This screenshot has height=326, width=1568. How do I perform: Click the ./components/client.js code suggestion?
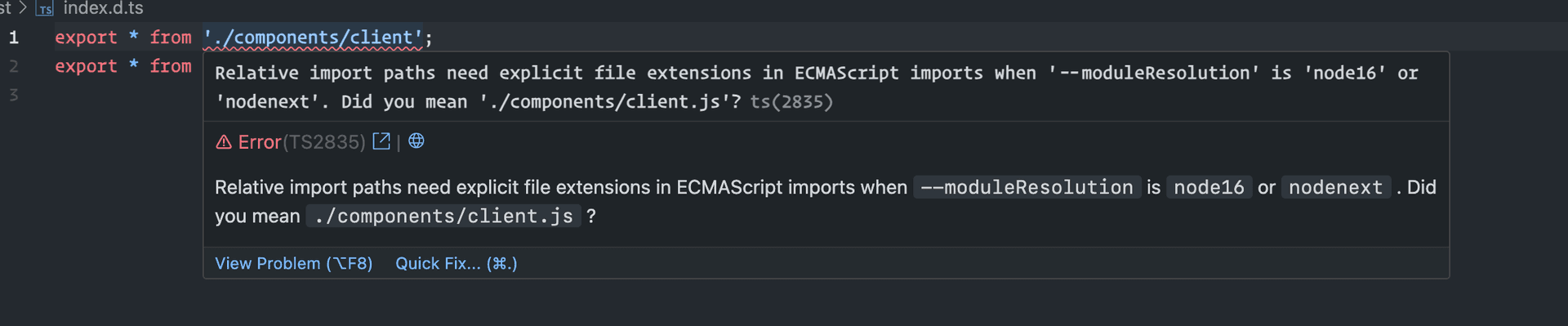tap(443, 216)
